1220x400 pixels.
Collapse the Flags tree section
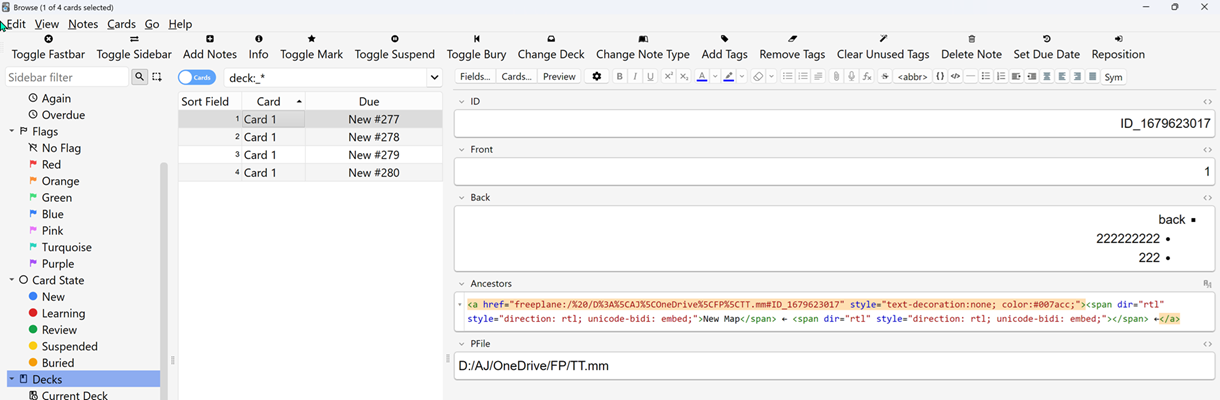12,132
